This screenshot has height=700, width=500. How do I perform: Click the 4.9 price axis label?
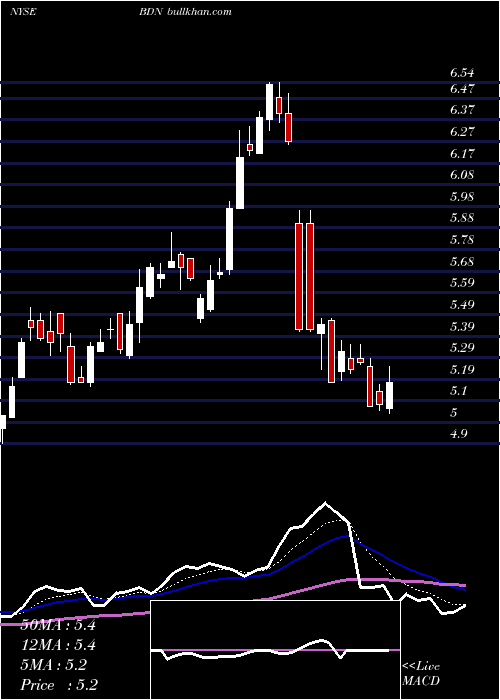(x=459, y=434)
